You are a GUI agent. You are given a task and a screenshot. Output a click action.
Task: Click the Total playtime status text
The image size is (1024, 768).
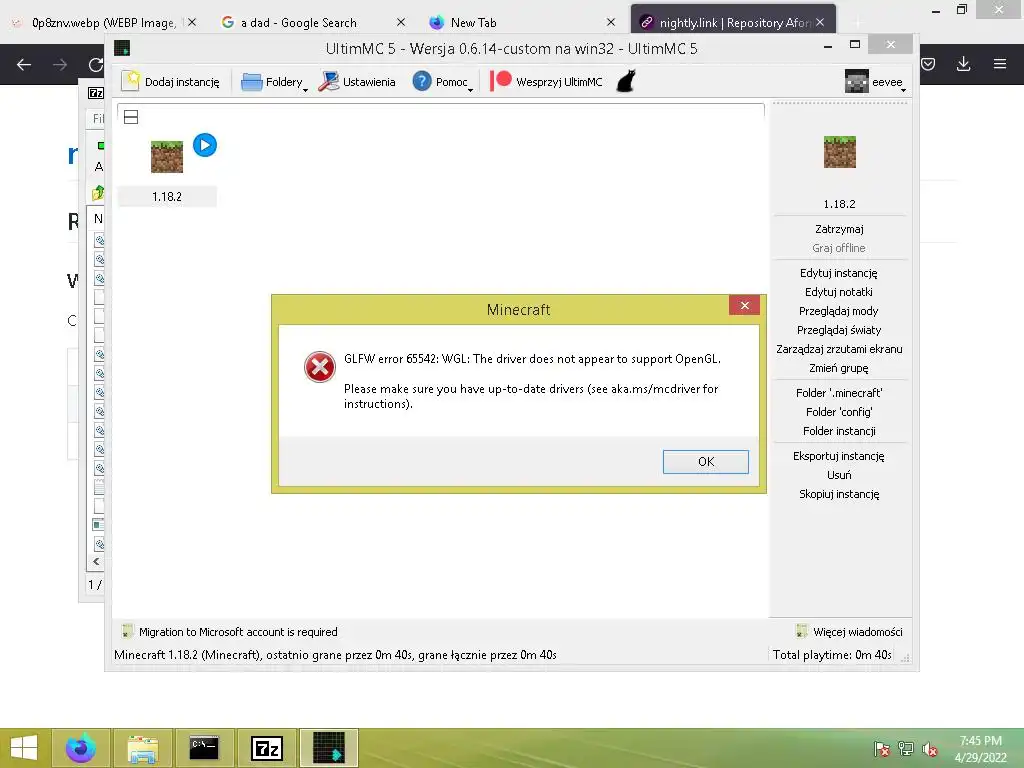832,655
